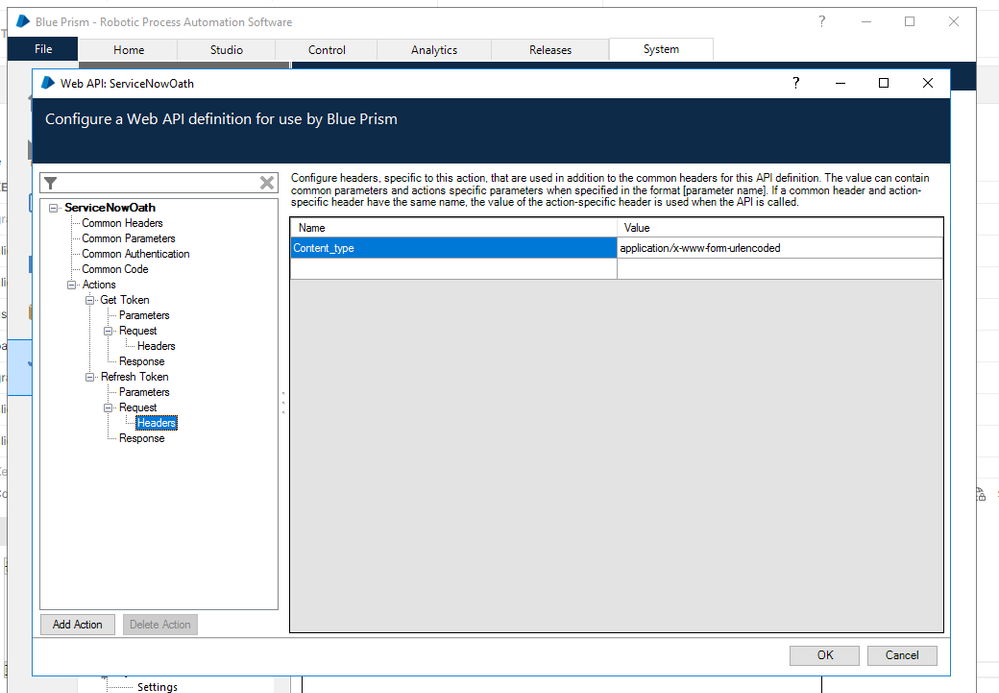Click the filter funnel icon

click(x=50, y=183)
